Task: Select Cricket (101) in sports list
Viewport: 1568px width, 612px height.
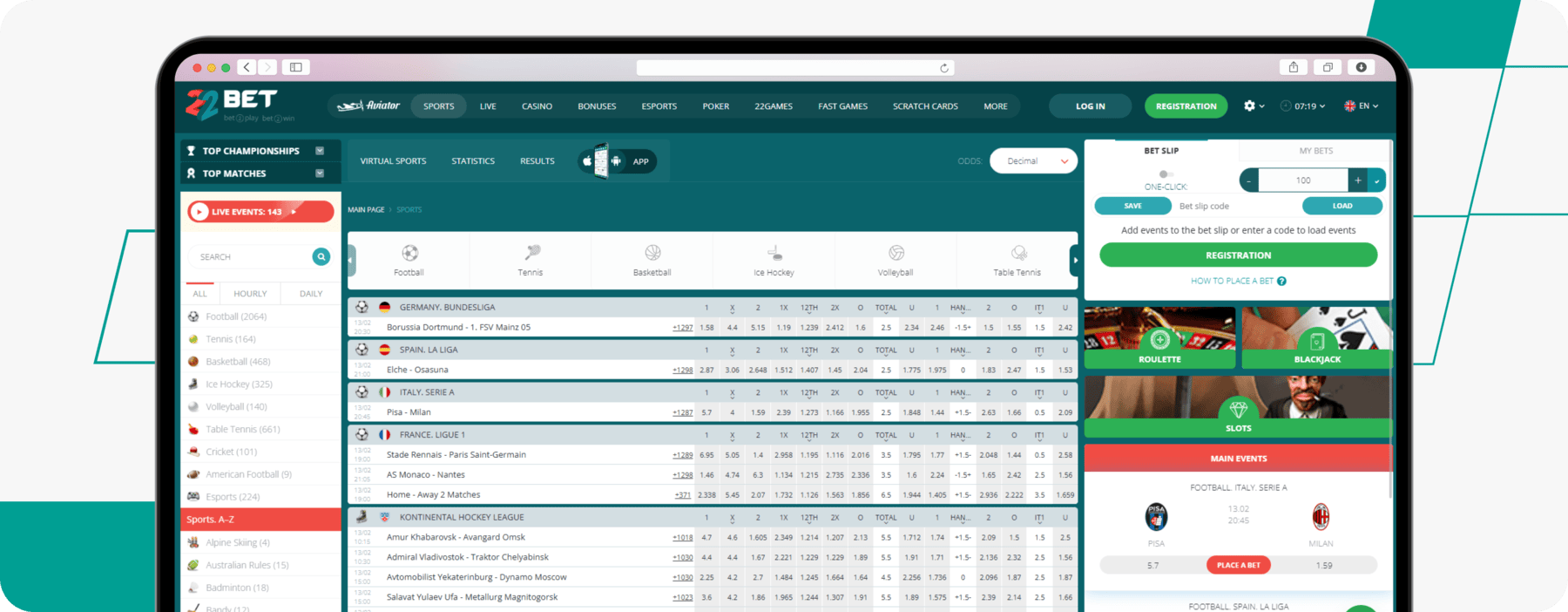Action: pos(261,452)
